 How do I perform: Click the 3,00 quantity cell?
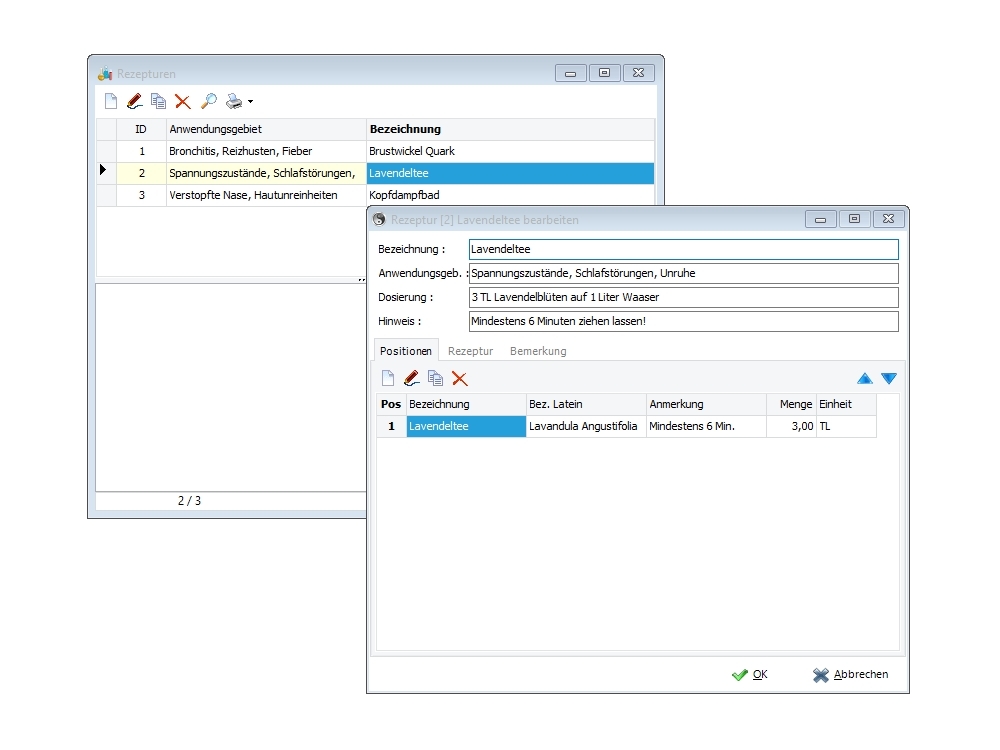[x=791, y=427]
